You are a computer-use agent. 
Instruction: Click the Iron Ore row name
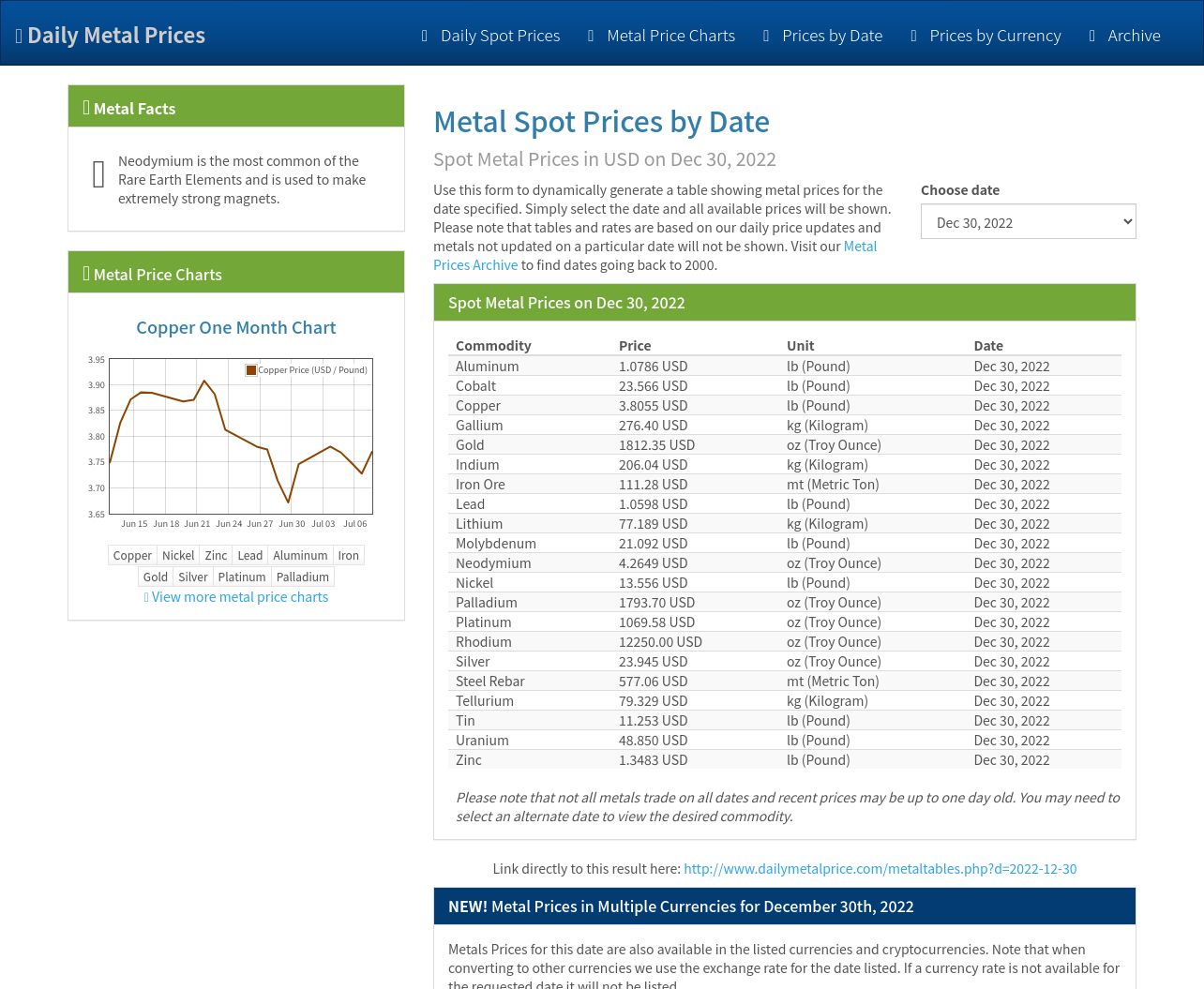(x=480, y=484)
